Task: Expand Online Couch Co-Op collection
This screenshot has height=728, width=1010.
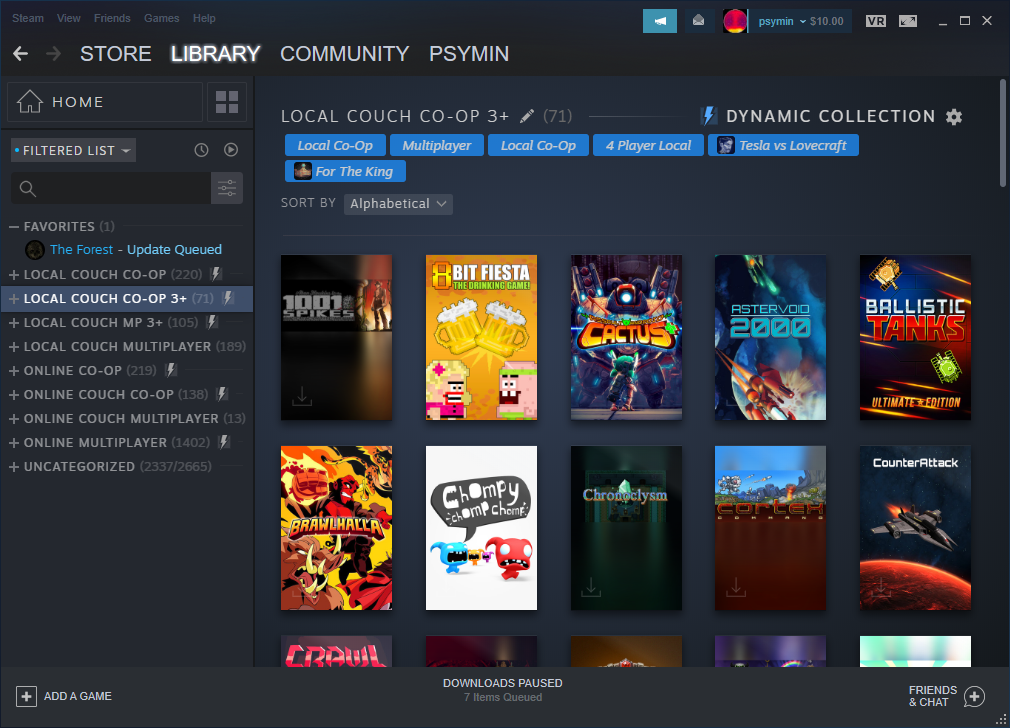Action: pos(14,394)
